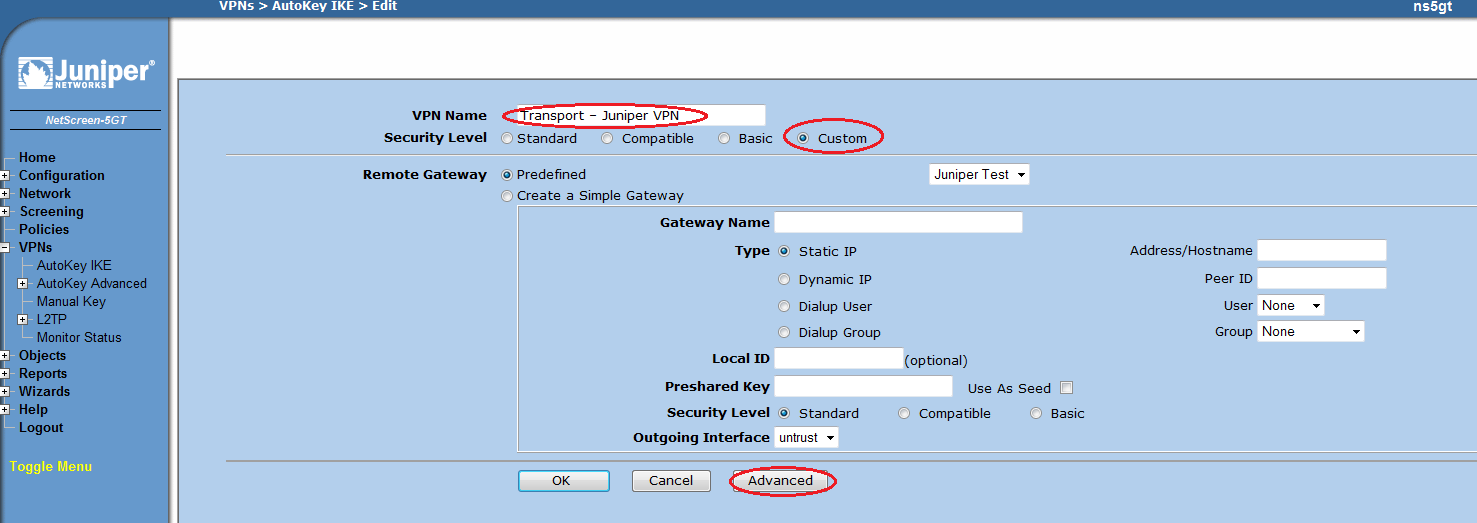Open the Outgoing Interface untrust dropdown

point(806,438)
